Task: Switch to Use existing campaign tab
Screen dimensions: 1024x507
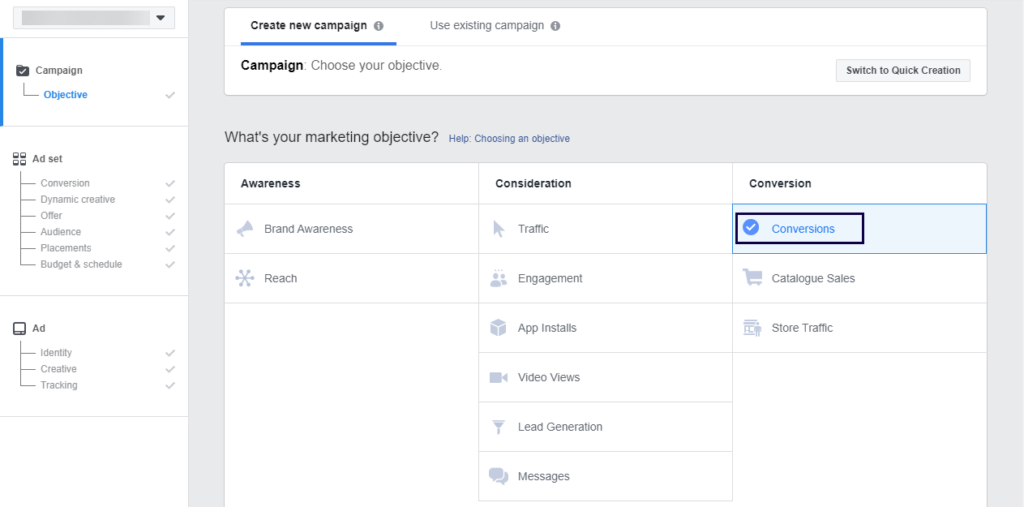Action: tap(487, 26)
